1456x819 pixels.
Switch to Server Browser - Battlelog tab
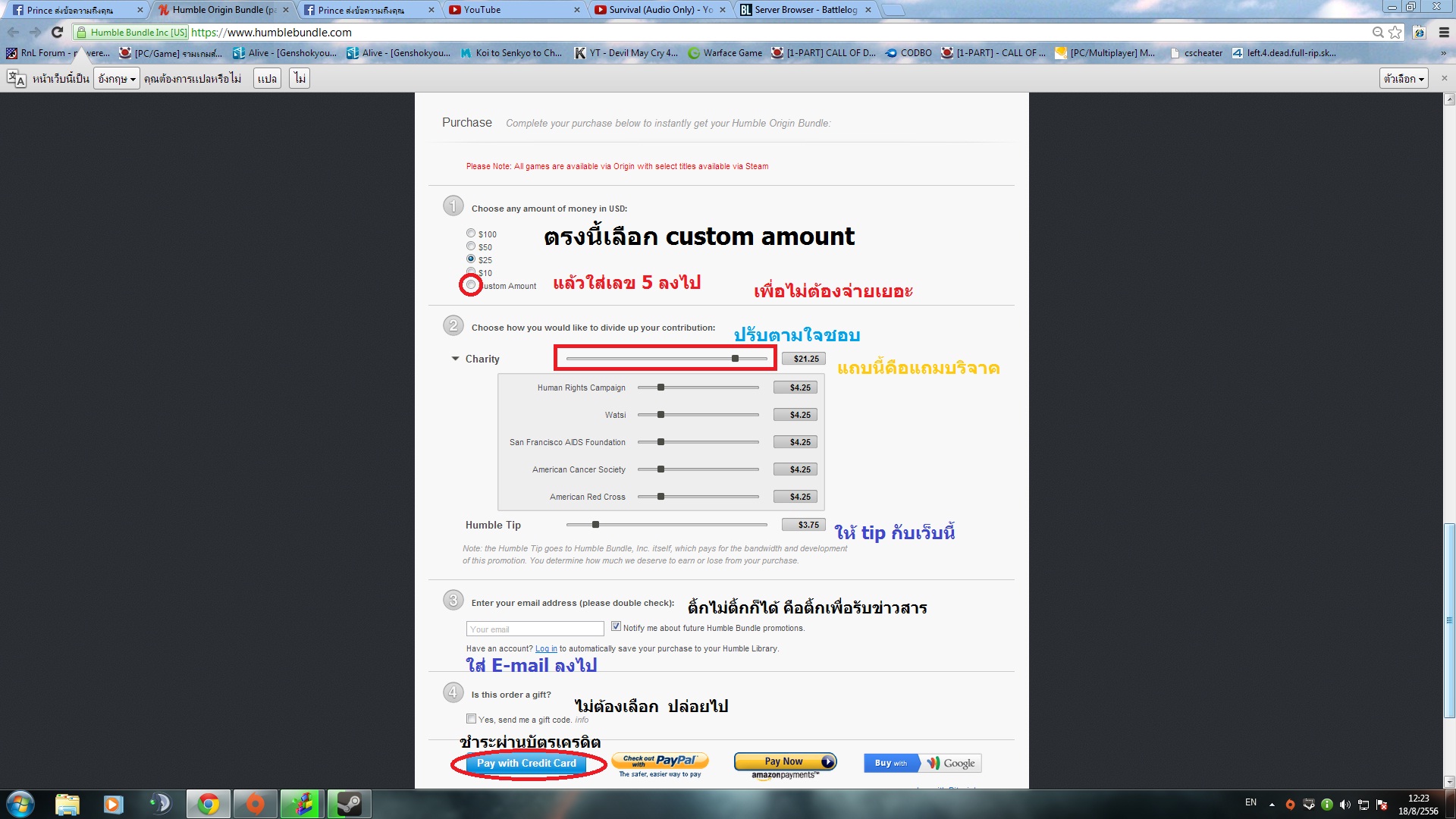(x=804, y=10)
